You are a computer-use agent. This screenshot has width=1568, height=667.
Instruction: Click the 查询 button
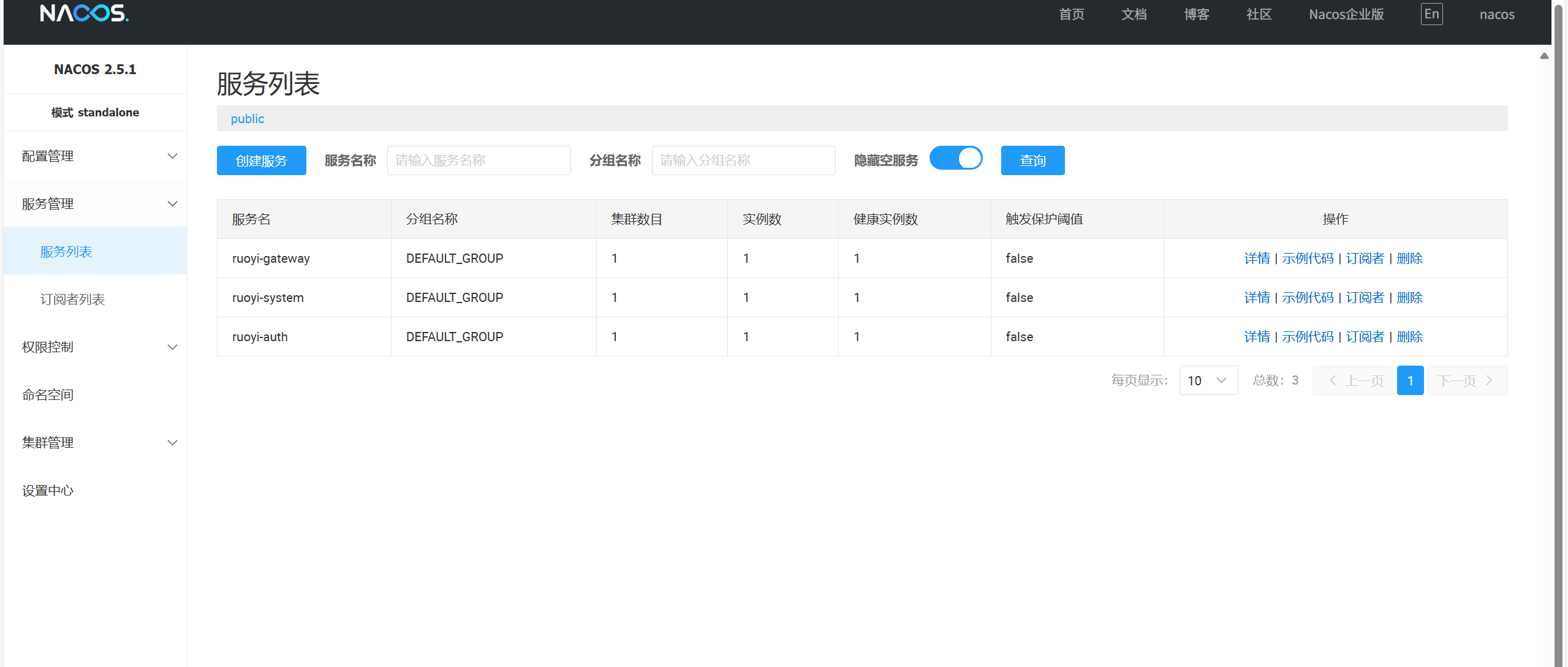[1033, 160]
